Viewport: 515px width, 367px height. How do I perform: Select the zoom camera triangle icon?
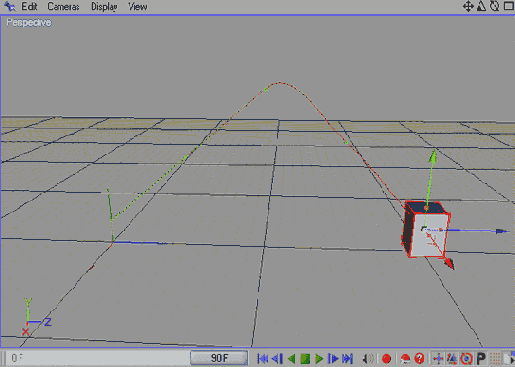coord(481,6)
